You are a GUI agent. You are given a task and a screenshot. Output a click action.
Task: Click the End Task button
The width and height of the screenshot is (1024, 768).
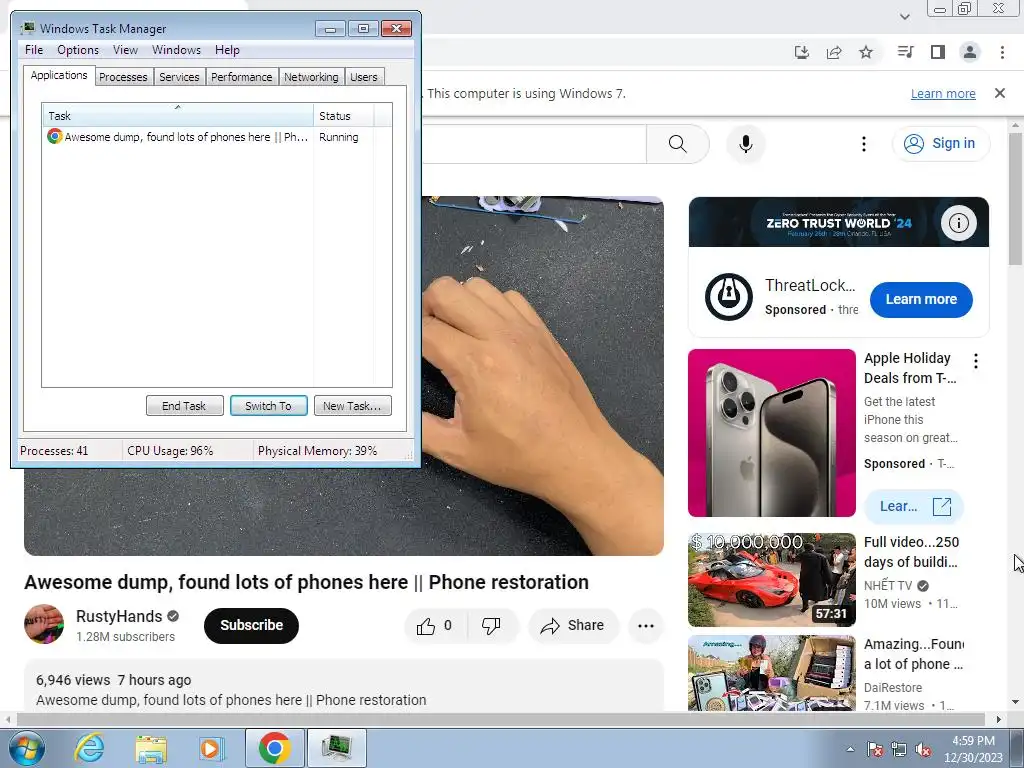(x=184, y=406)
